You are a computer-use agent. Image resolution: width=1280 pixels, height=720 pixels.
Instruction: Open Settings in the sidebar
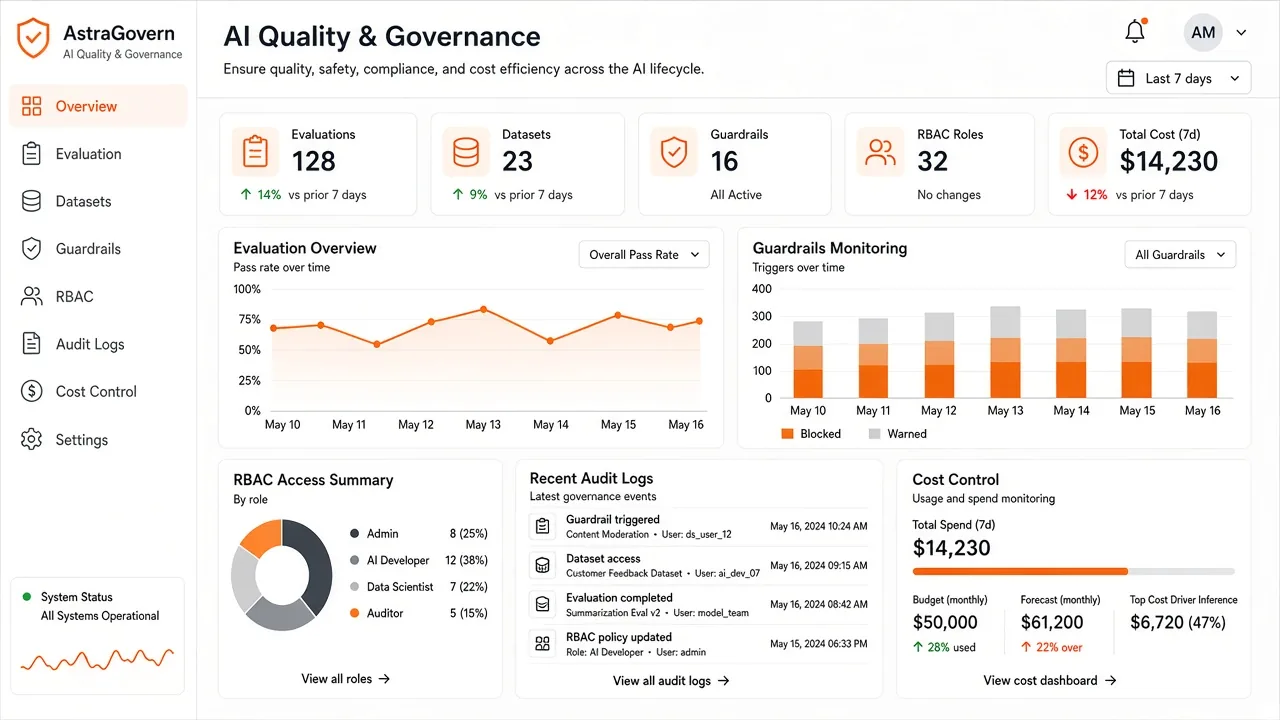pos(98,439)
